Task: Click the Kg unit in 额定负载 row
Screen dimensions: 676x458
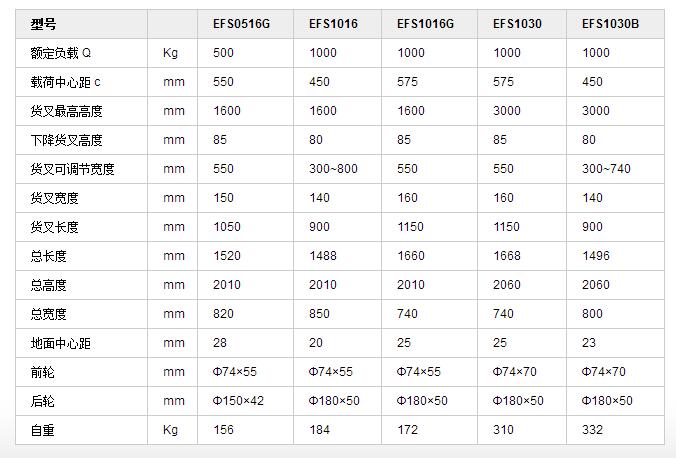Action: click(170, 53)
